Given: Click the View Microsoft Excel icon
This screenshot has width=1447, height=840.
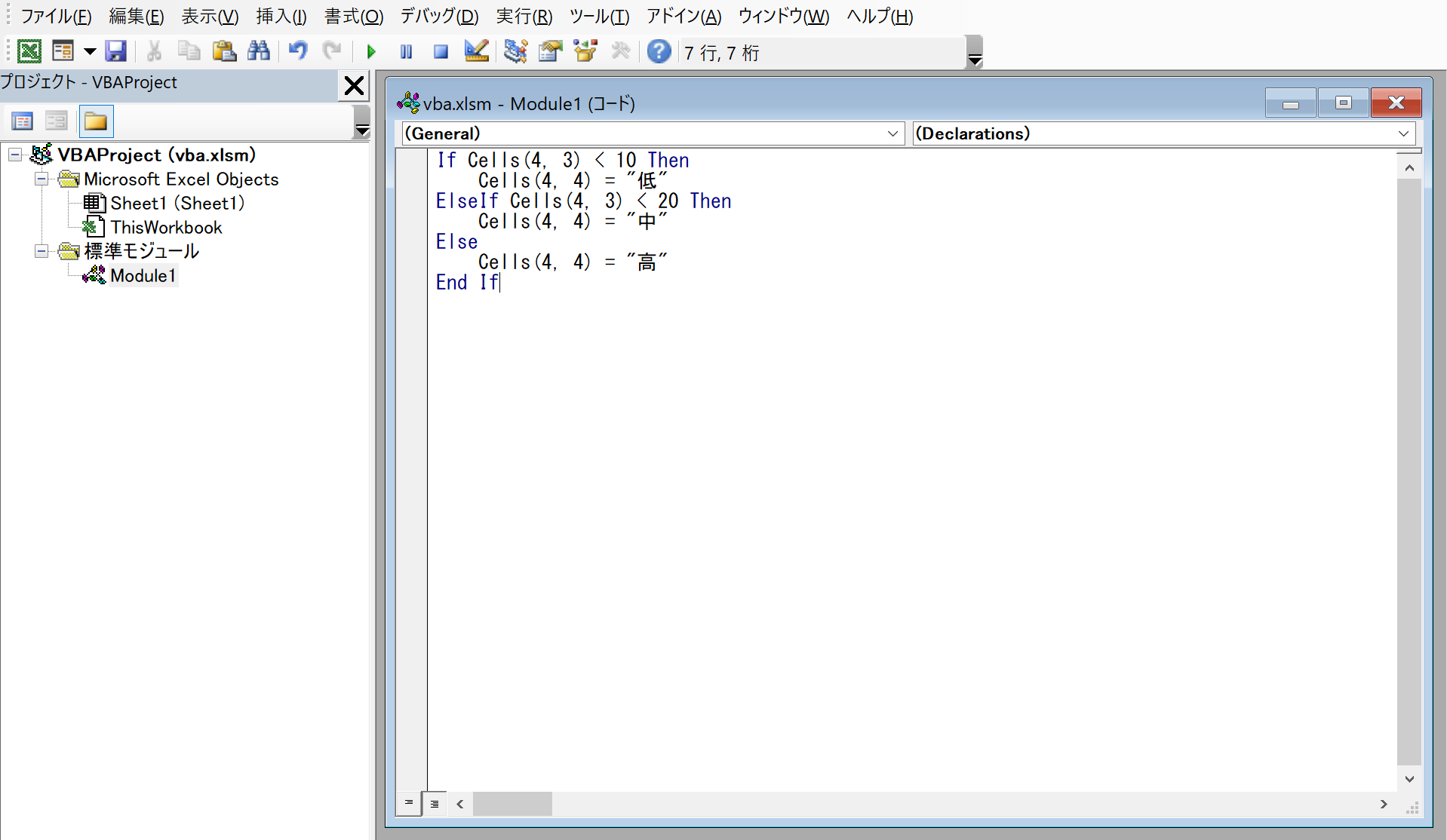Looking at the screenshot, I should [29, 51].
